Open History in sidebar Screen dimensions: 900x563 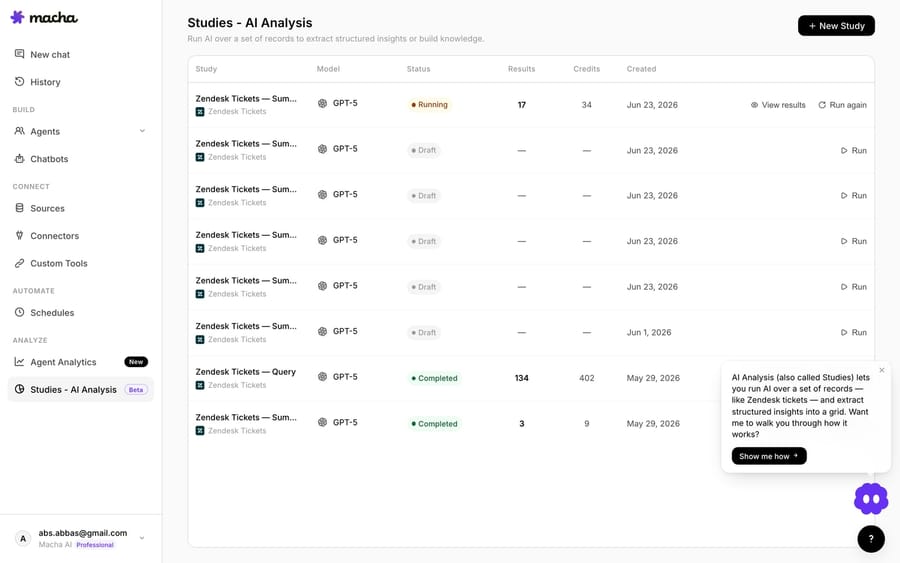(x=80, y=82)
